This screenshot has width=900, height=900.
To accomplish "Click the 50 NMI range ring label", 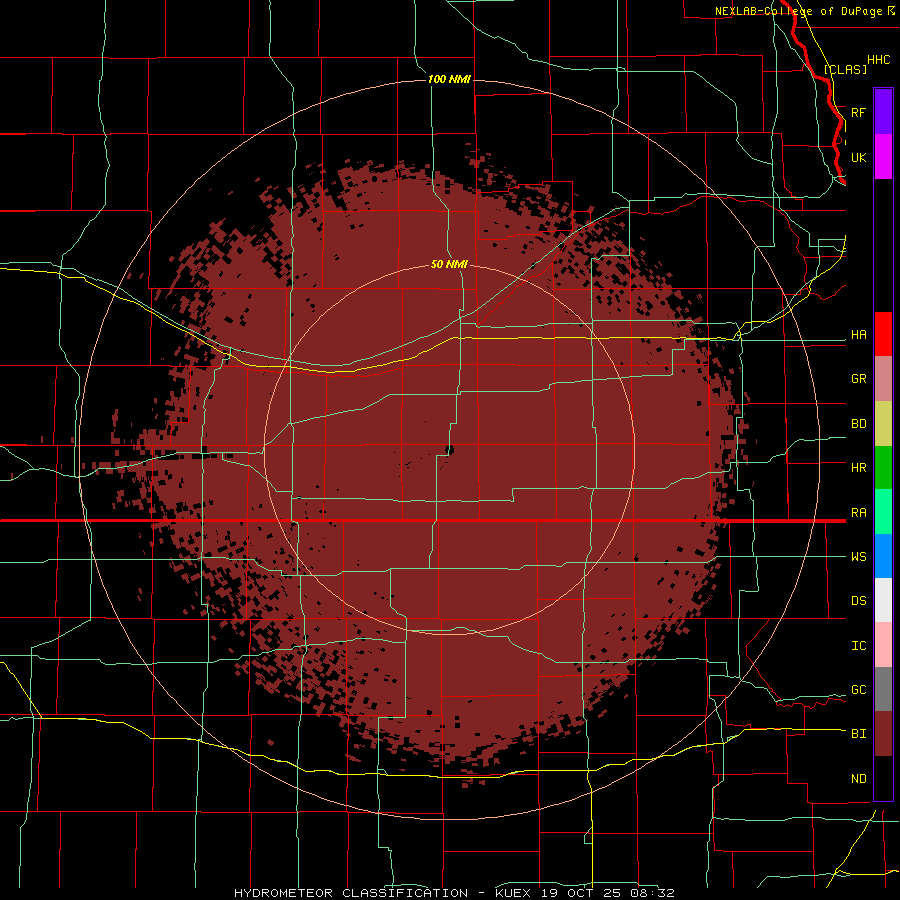I will coord(449,264).
